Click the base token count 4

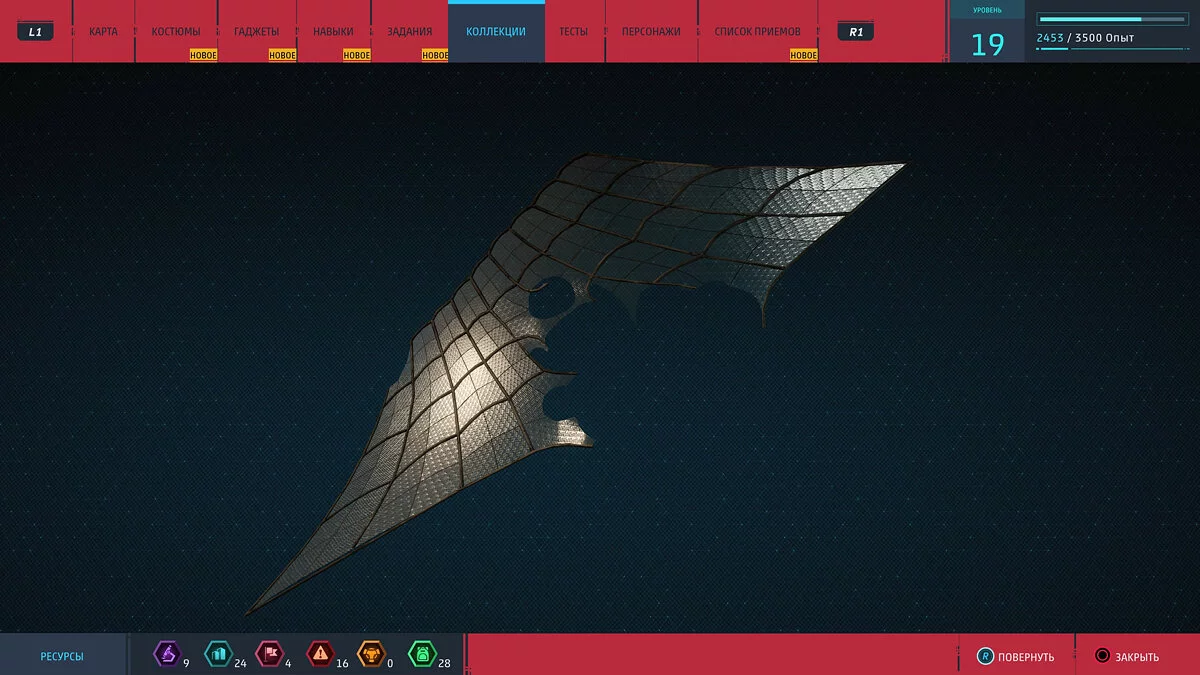[288, 663]
